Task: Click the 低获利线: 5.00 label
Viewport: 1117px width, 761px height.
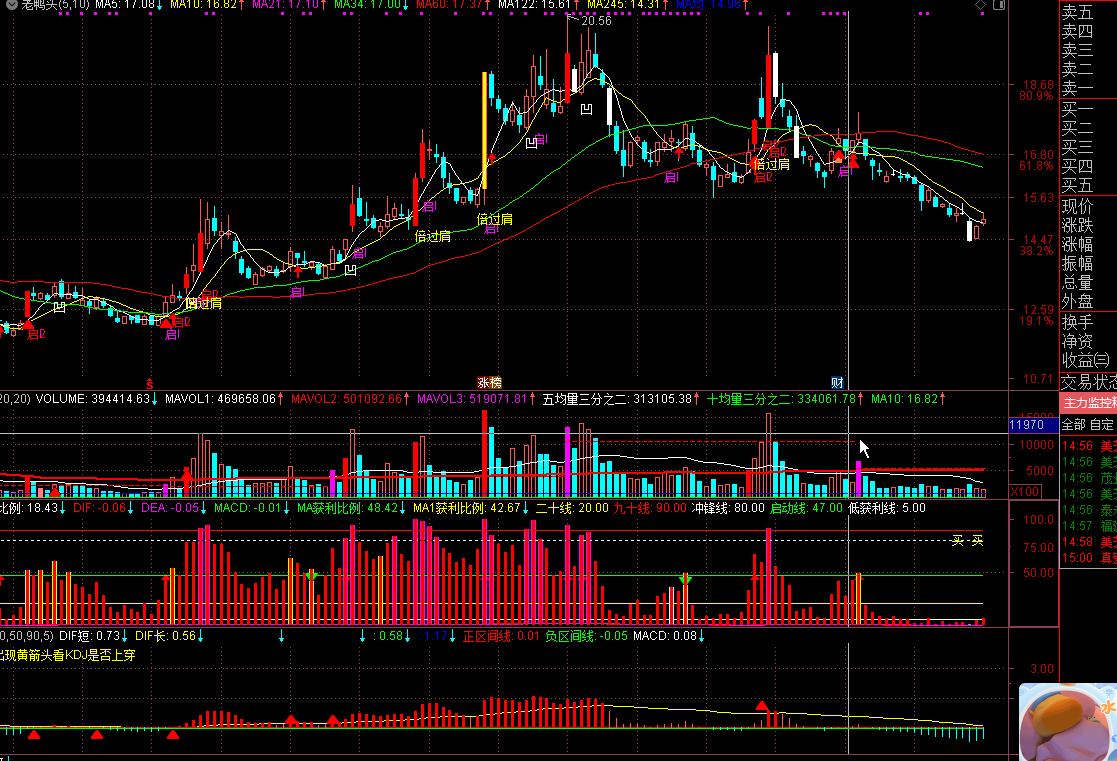Action: (x=887, y=508)
